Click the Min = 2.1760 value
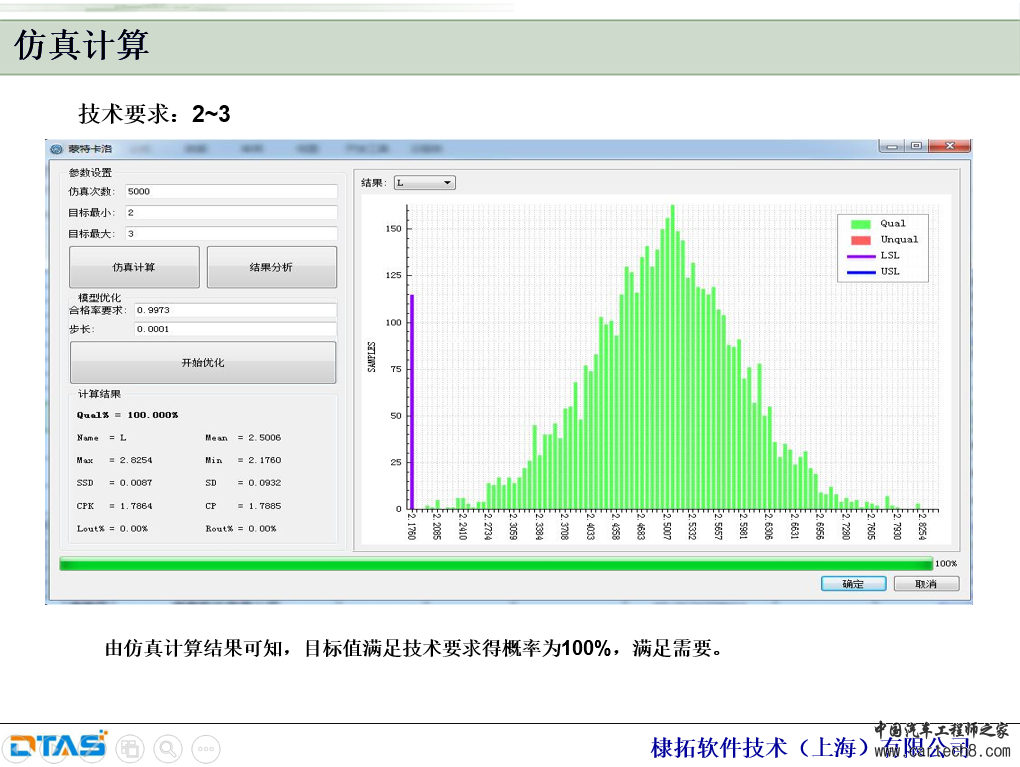The height and width of the screenshot is (767, 1020). 243,461
